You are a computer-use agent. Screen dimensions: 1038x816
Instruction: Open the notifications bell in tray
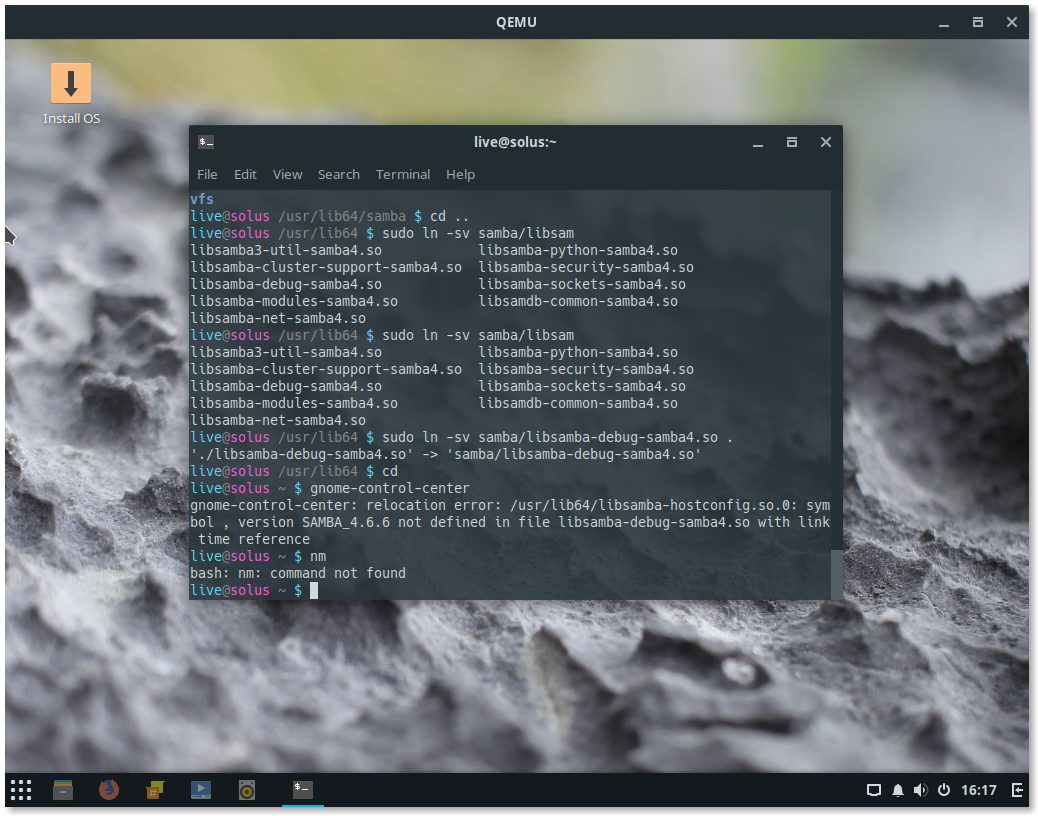(x=898, y=790)
